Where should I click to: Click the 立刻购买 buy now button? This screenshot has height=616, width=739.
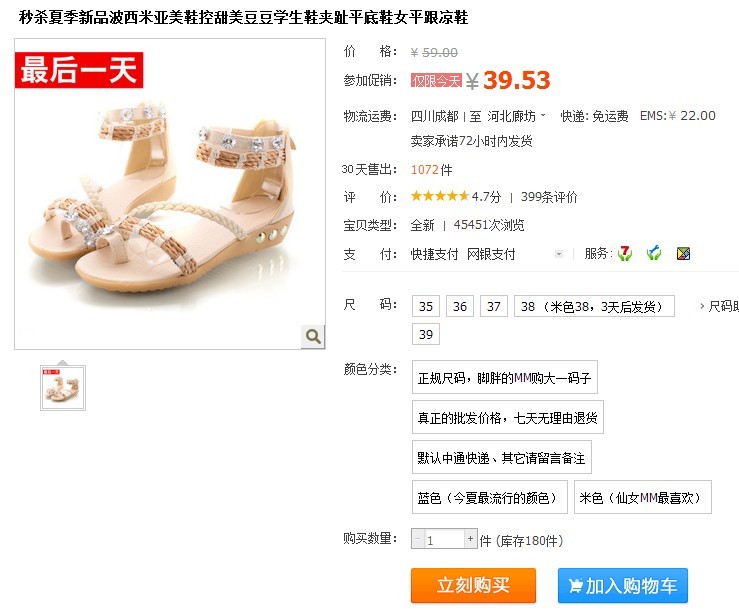[x=473, y=585]
